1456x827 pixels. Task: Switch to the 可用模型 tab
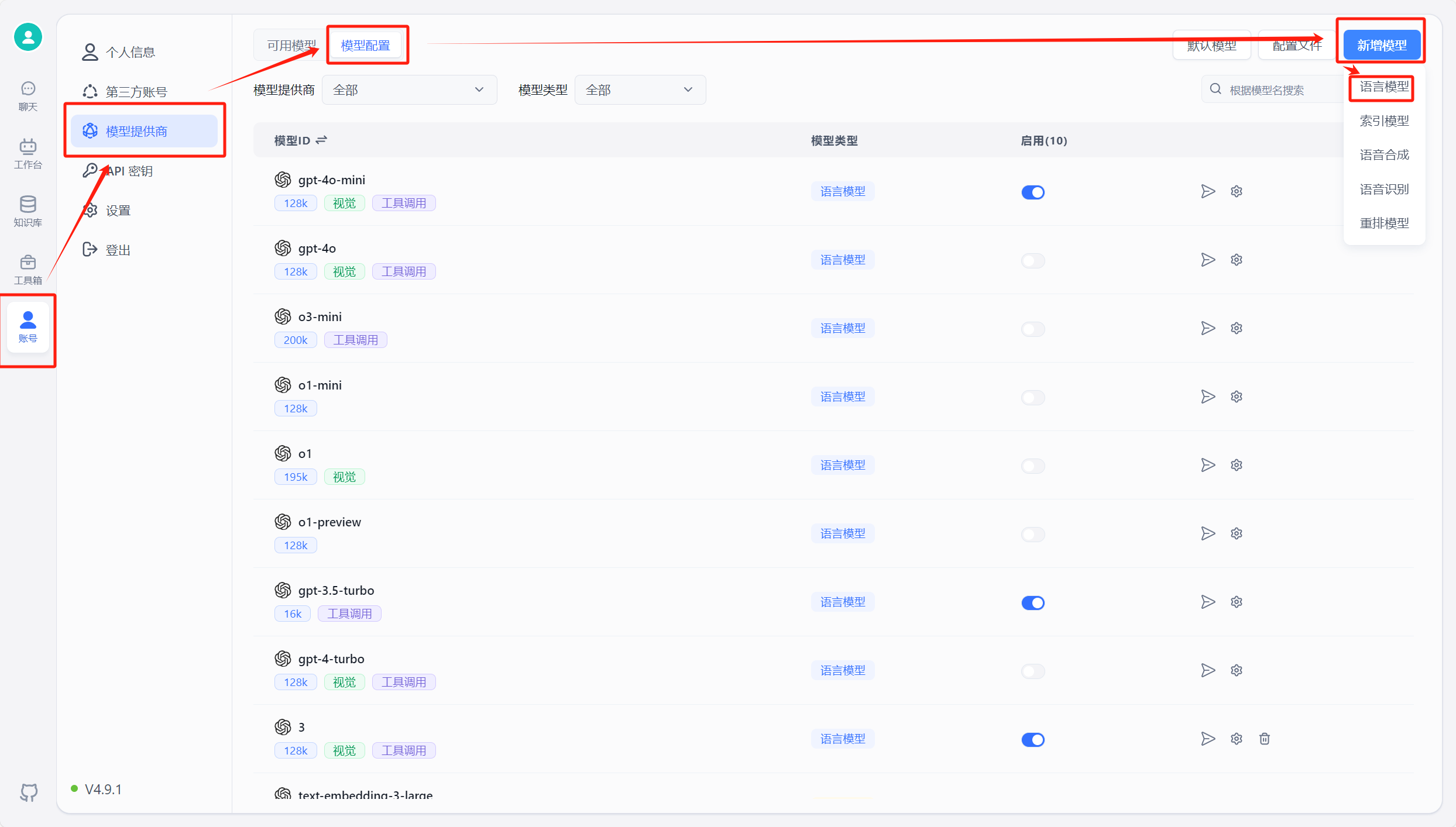(291, 46)
